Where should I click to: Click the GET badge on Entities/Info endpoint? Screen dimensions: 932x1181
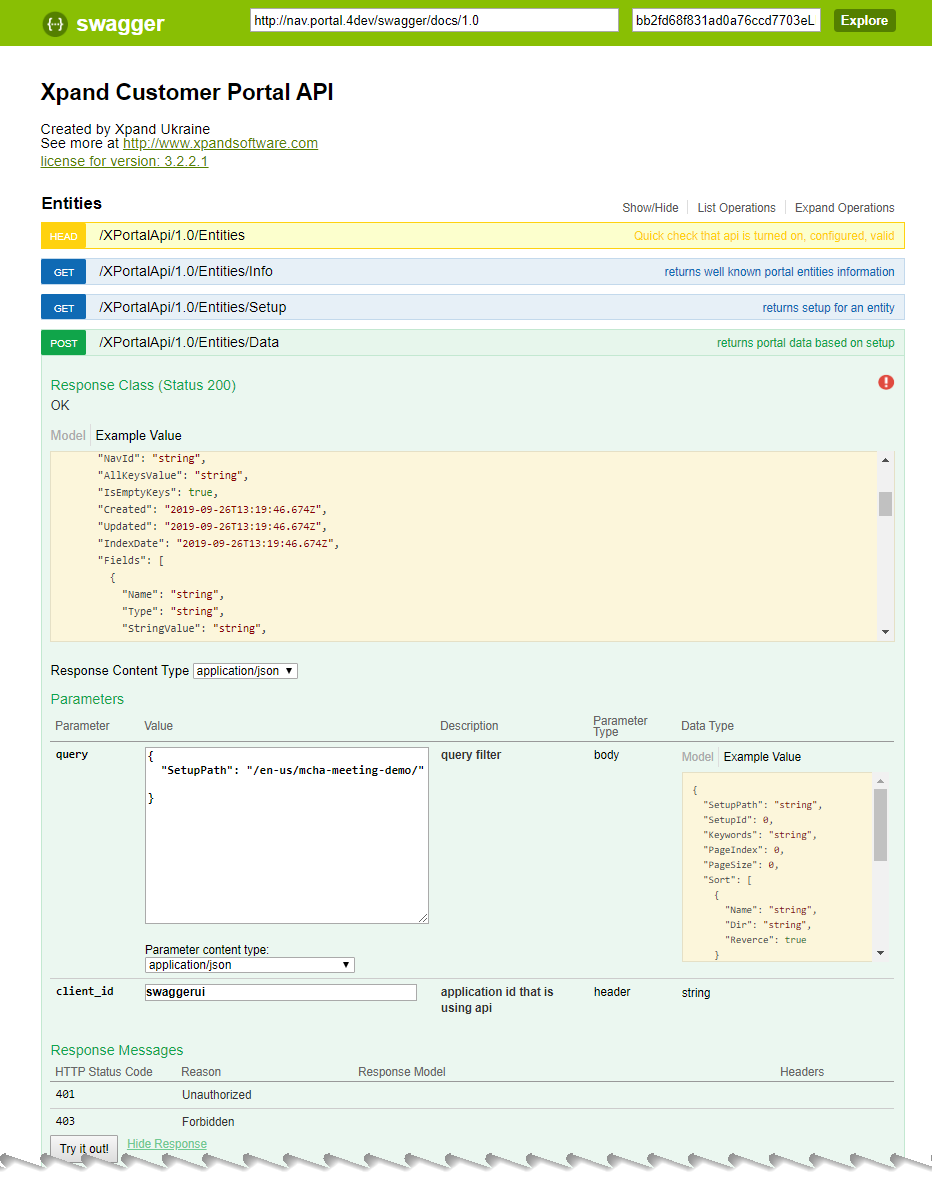click(63, 271)
